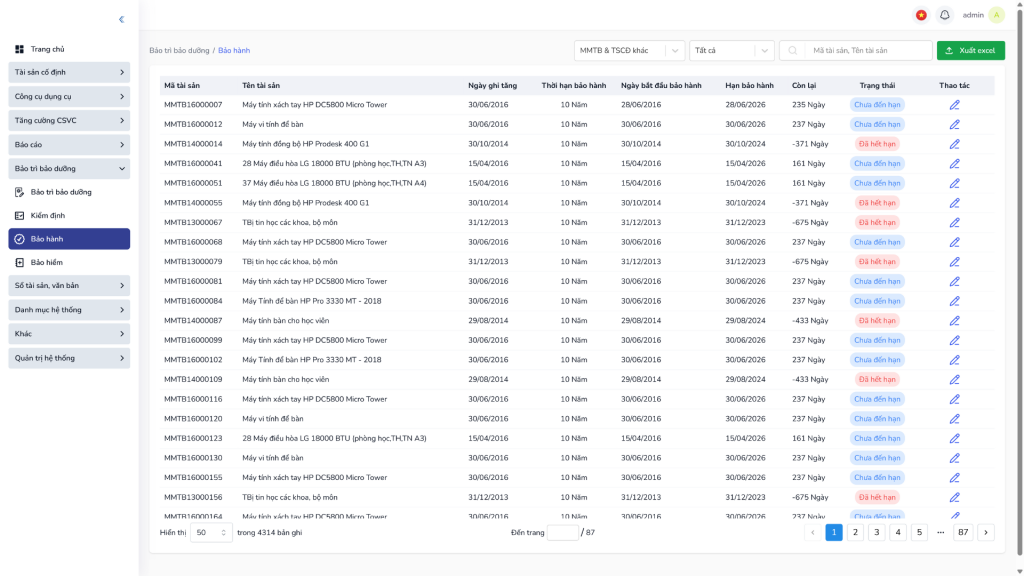Open the page size selector showing 50
This screenshot has width=1024, height=576.
tap(211, 533)
